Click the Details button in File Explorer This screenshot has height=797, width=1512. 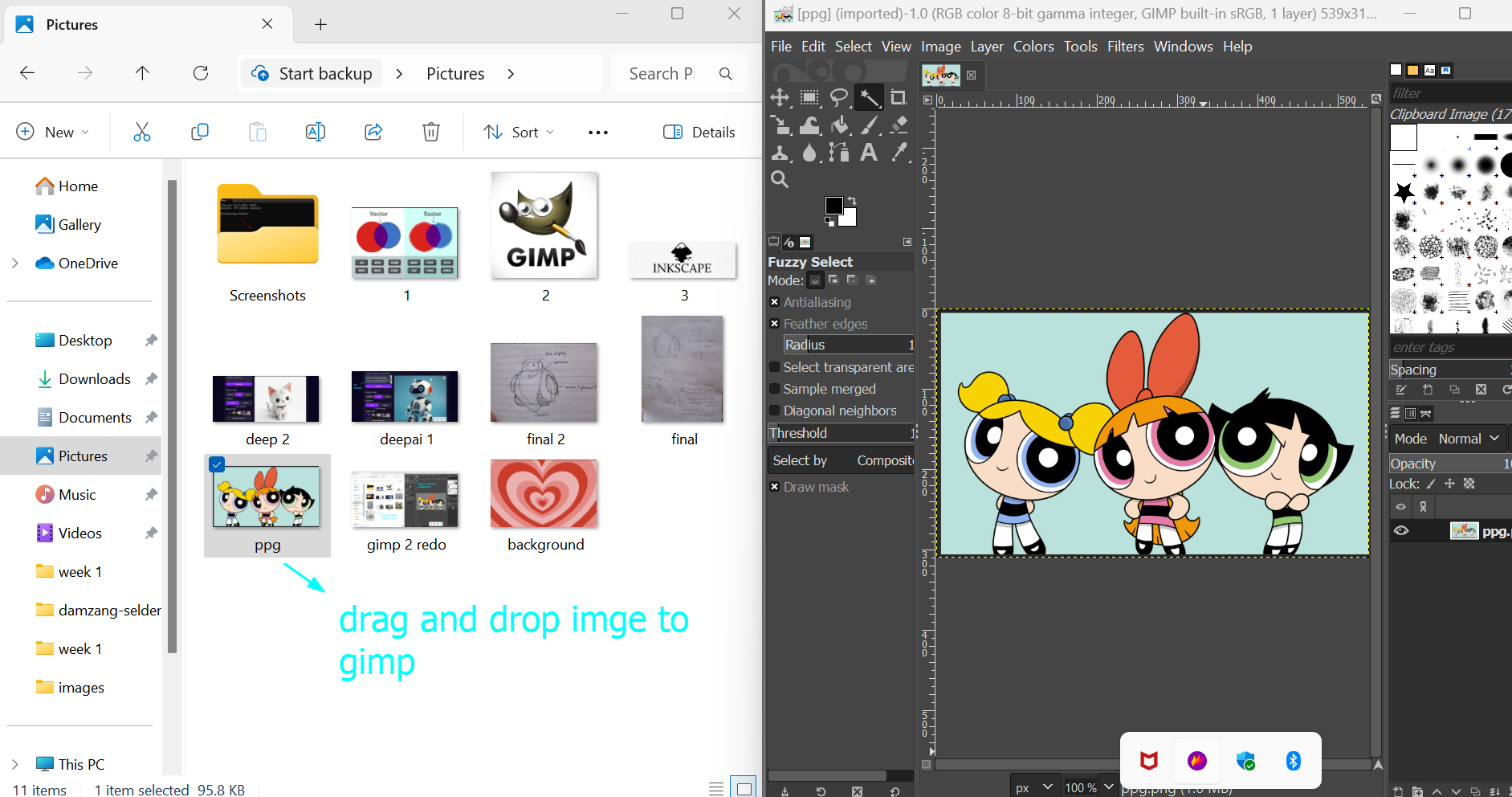(x=699, y=132)
